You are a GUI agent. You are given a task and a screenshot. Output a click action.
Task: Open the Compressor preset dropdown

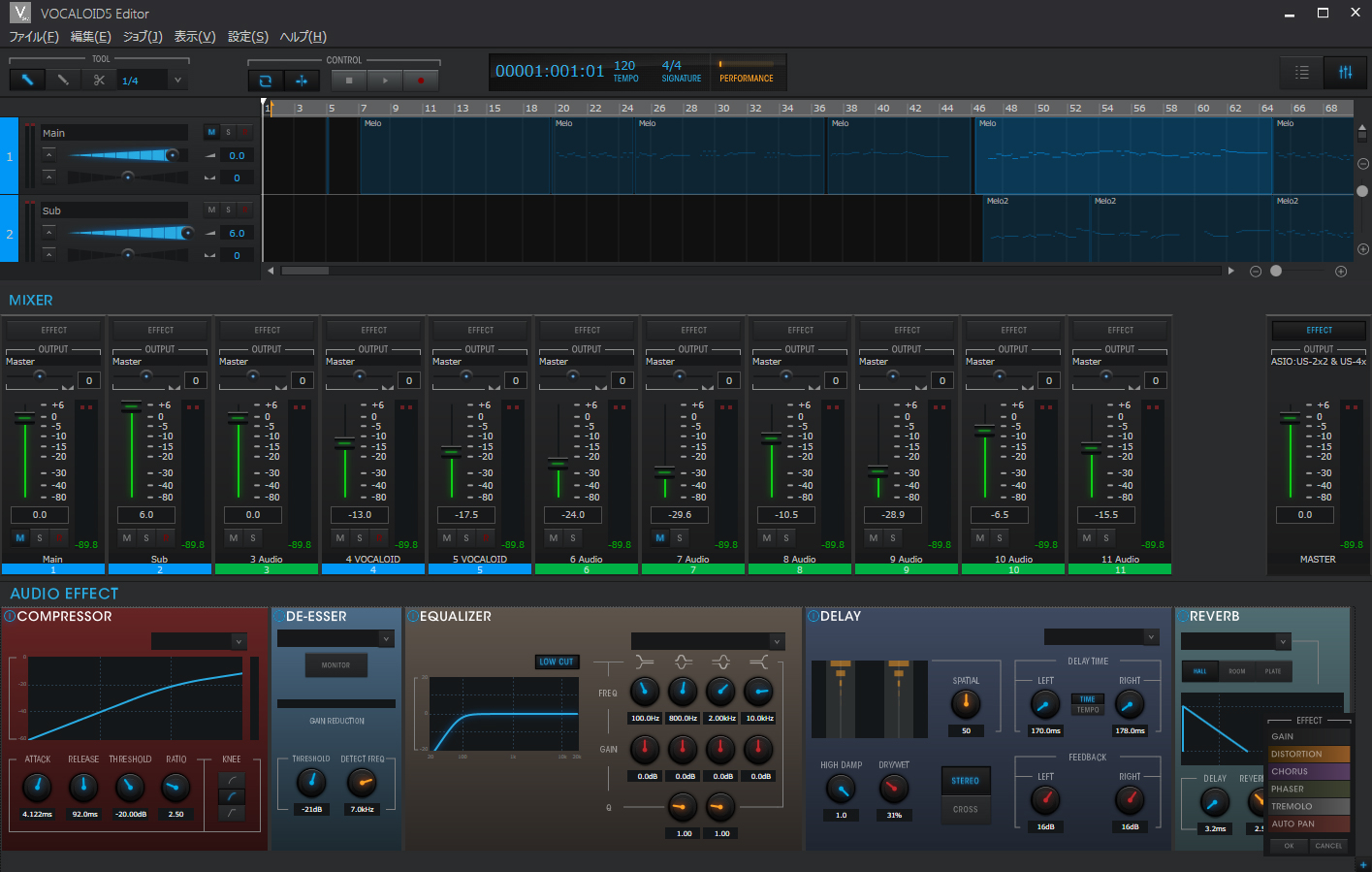(239, 641)
